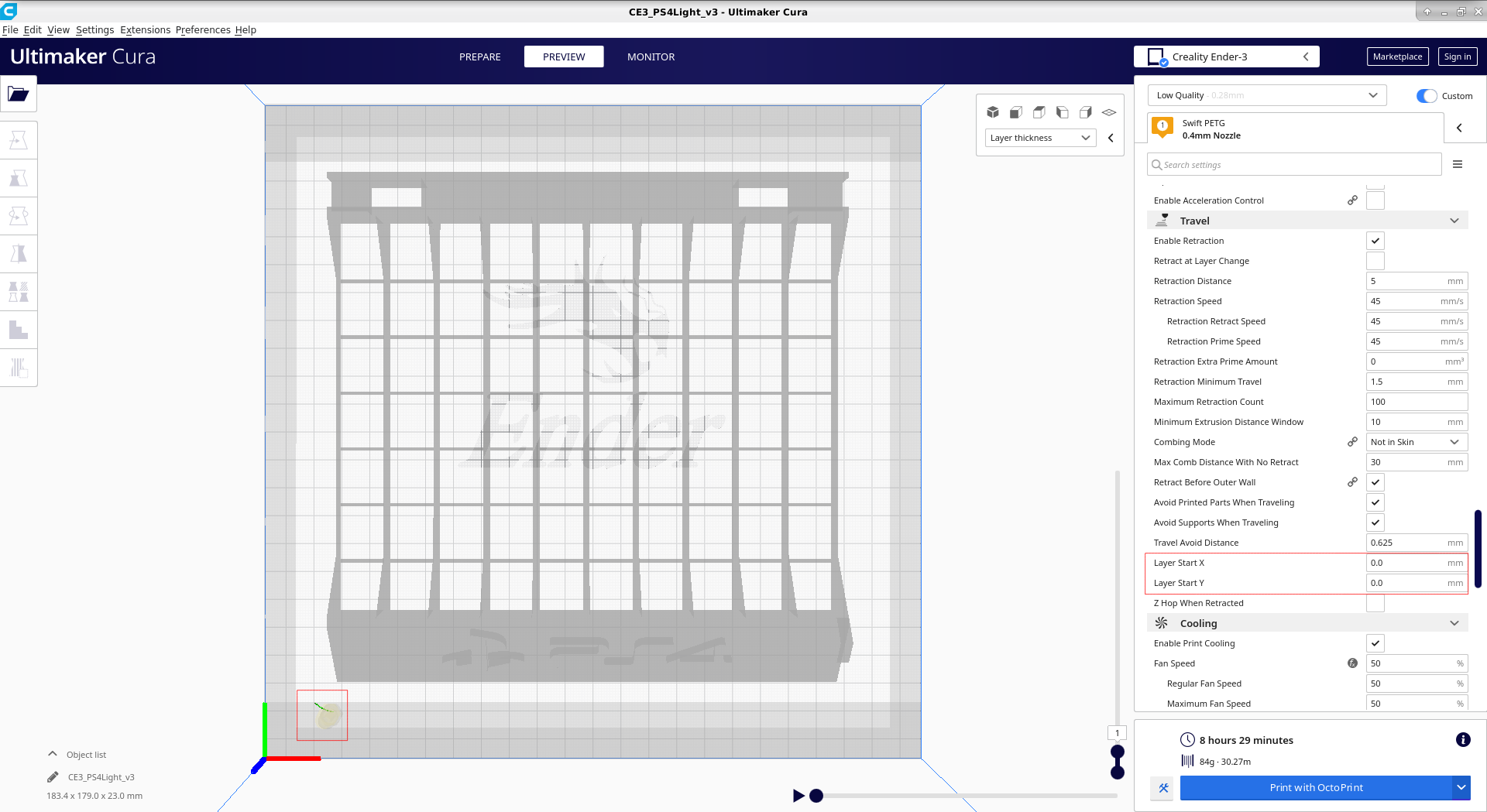
Task: Switch to Right side view cube icon
Action: click(1086, 112)
